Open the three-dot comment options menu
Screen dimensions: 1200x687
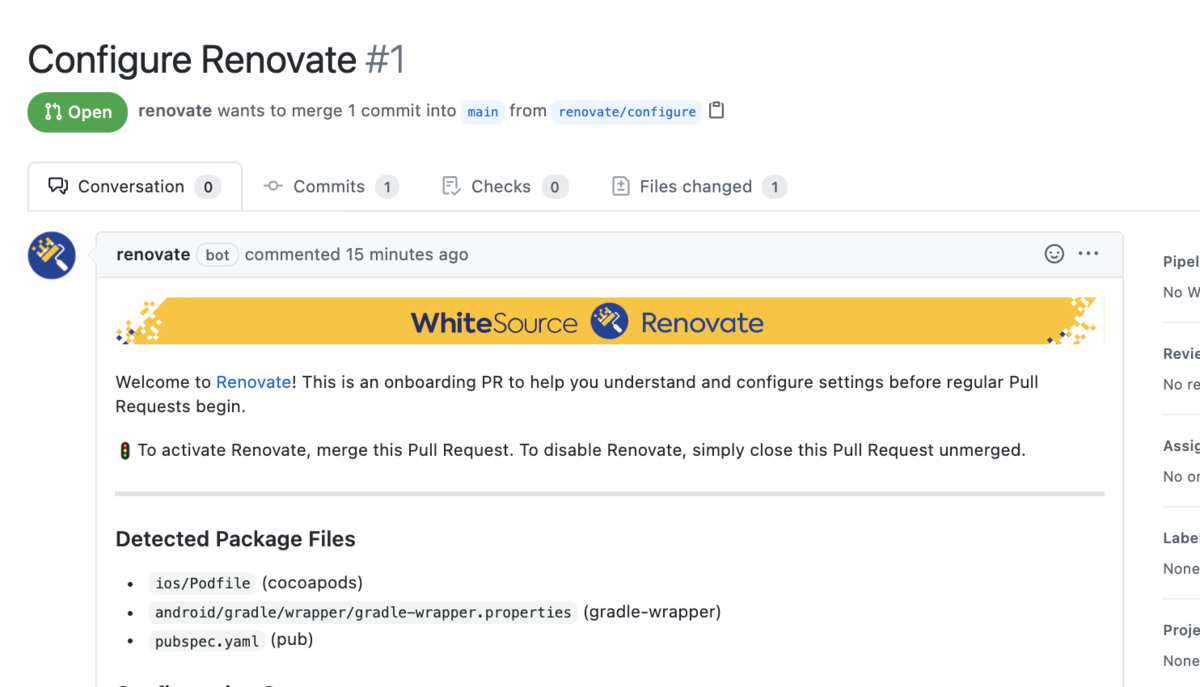pos(1088,254)
